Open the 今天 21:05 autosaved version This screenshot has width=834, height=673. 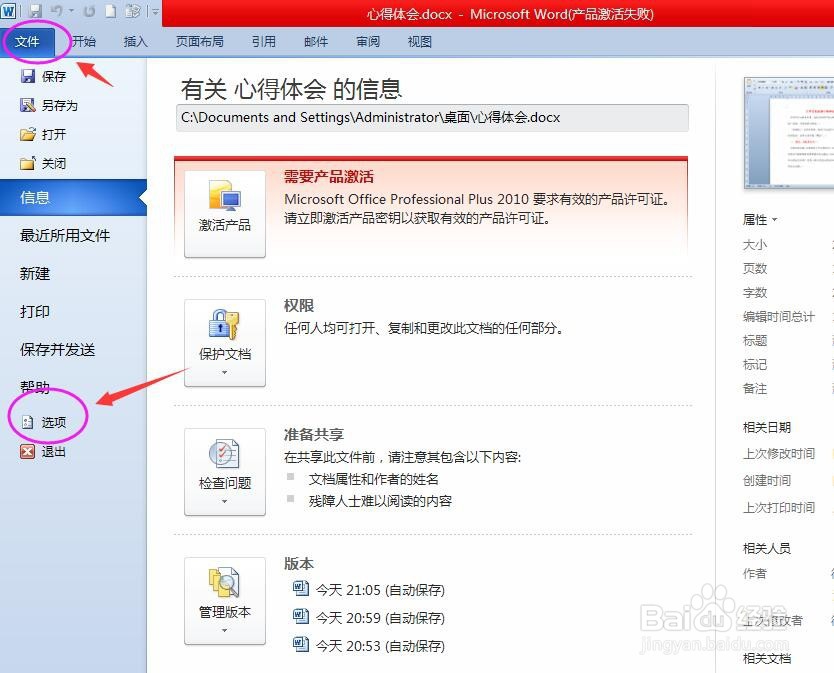(380, 590)
